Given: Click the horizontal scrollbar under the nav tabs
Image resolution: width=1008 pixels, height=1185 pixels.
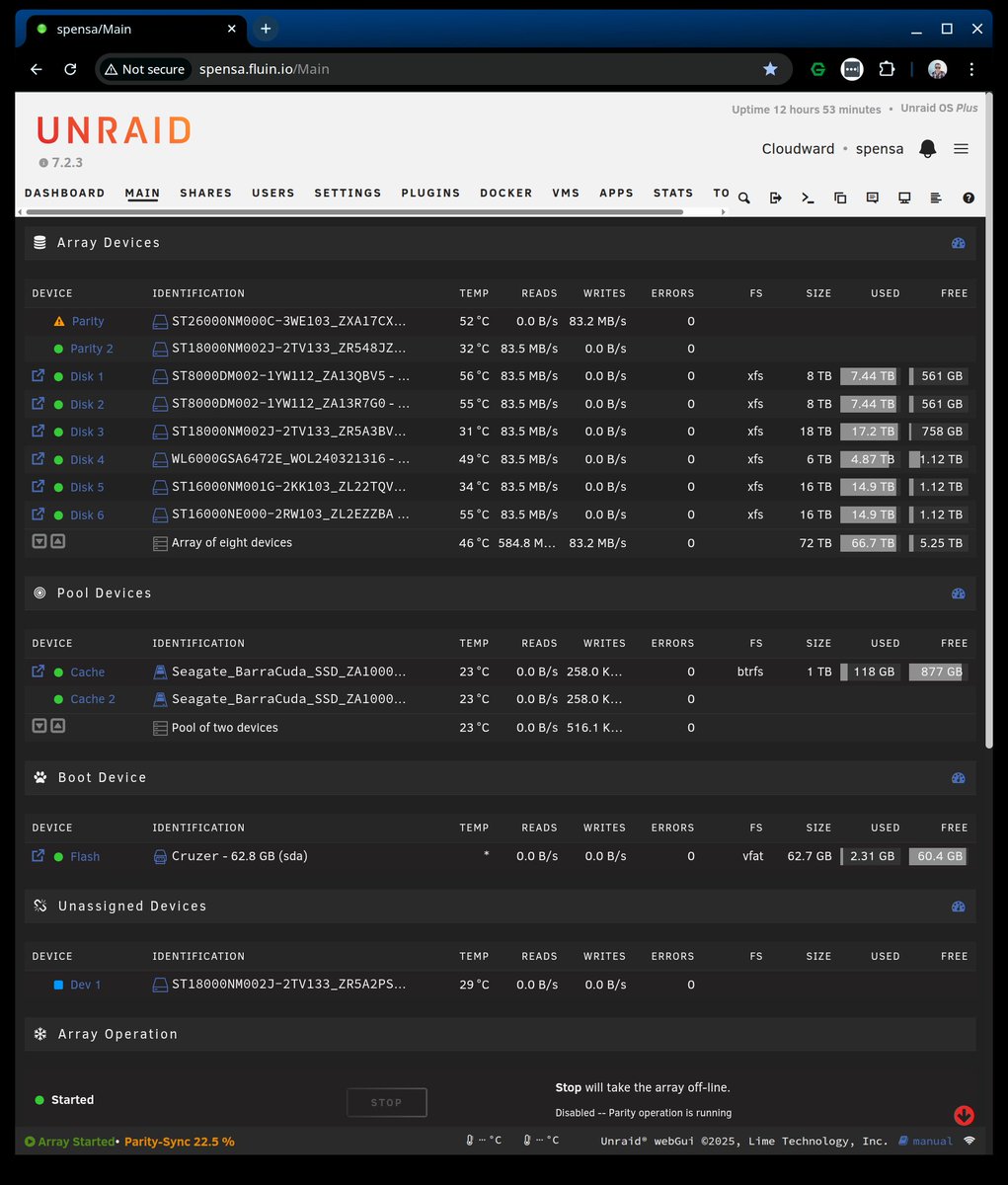Looking at the screenshot, I should (354, 211).
